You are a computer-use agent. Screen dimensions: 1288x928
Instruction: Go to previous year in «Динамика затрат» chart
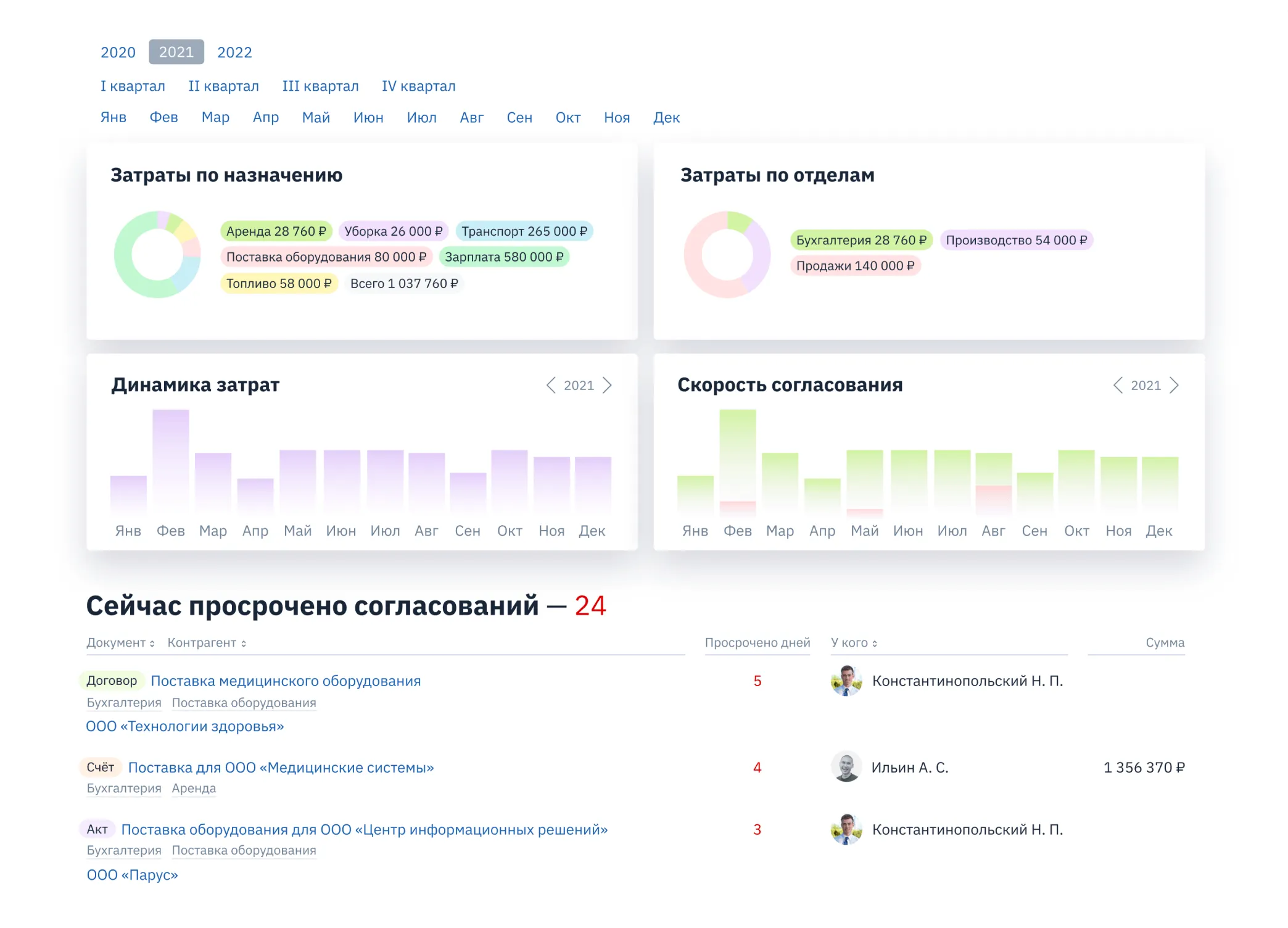click(x=551, y=385)
